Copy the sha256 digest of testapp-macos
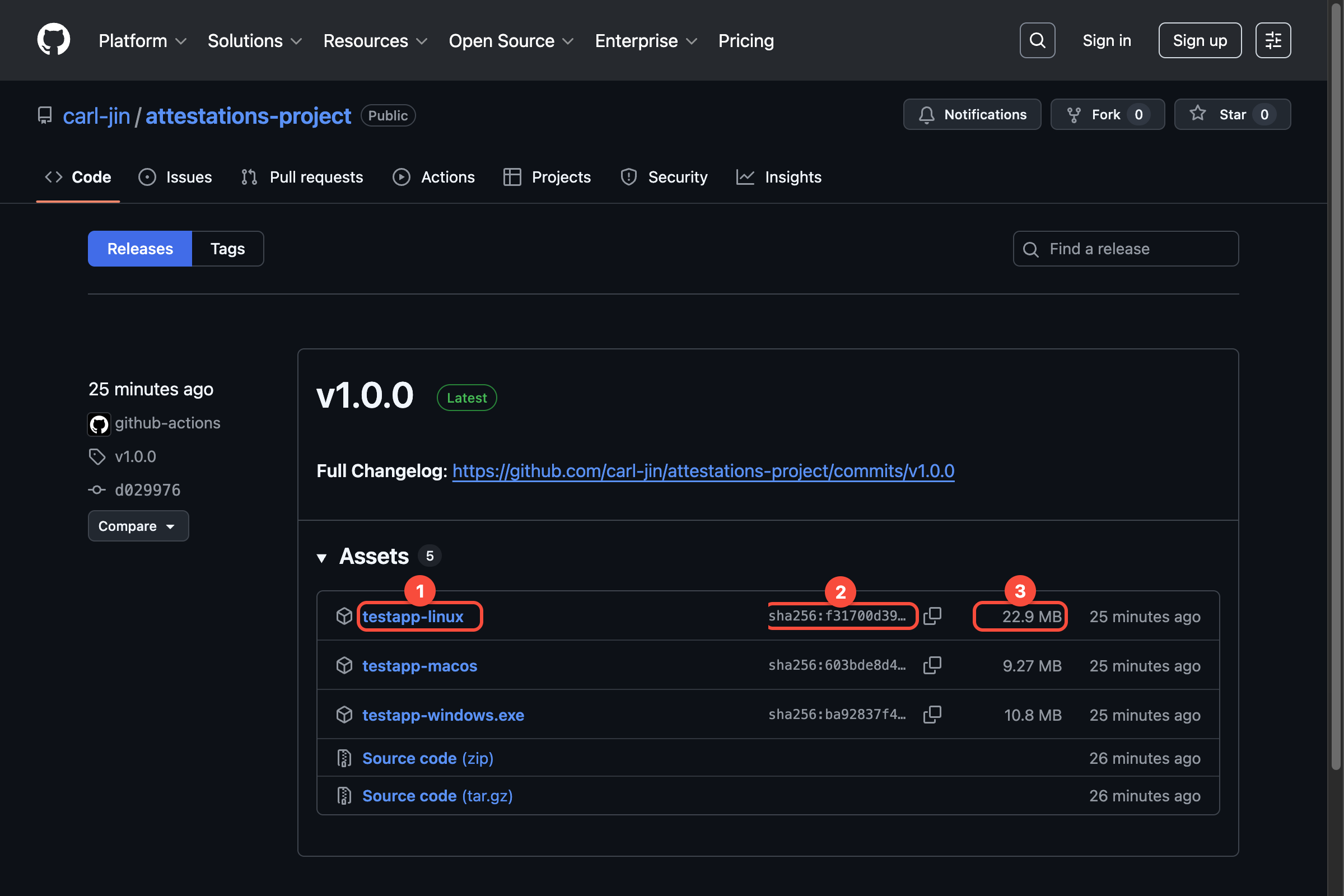The width and height of the screenshot is (1344, 896). tap(932, 665)
